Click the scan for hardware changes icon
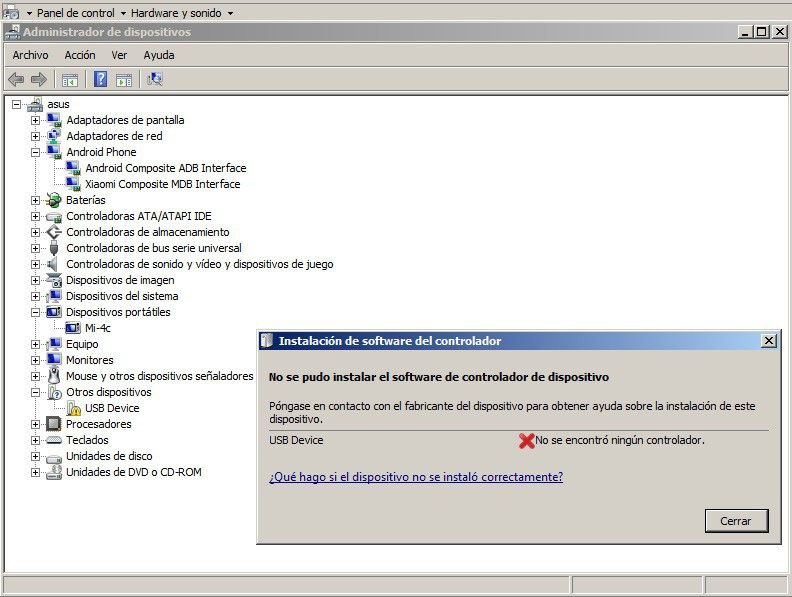This screenshot has height=597, width=792. 155,79
